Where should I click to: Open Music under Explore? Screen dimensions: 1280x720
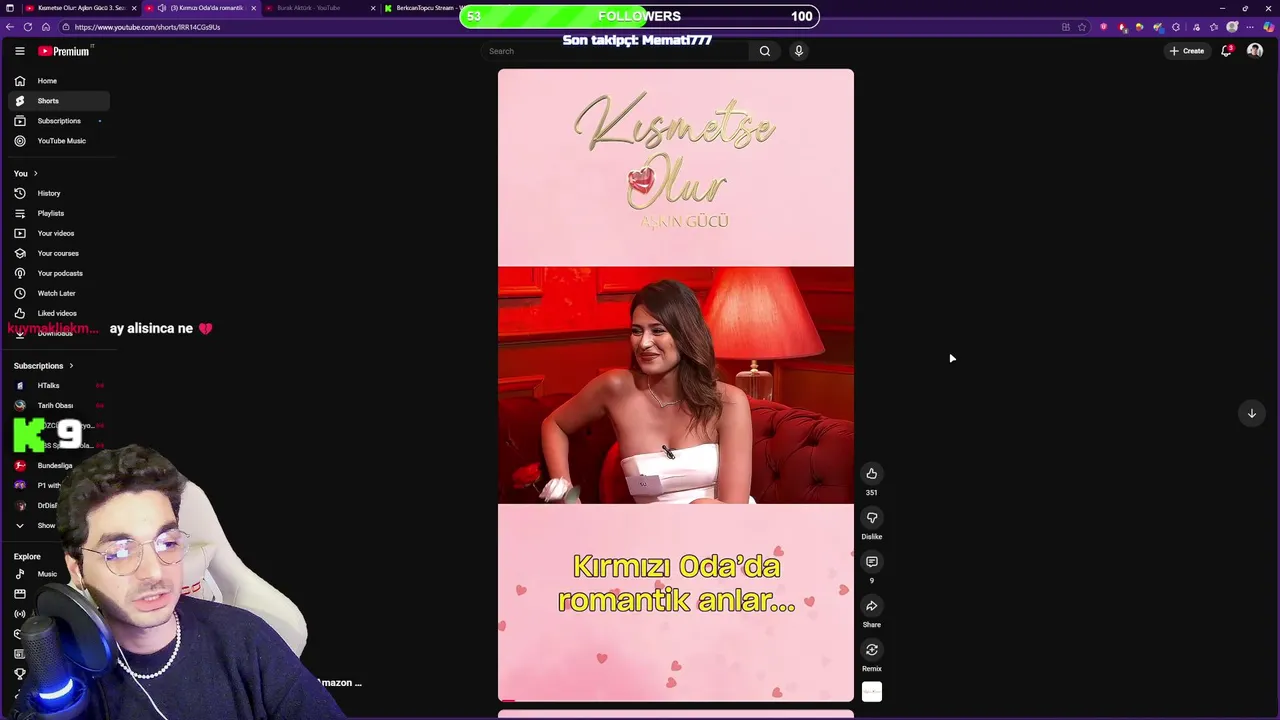[47, 574]
